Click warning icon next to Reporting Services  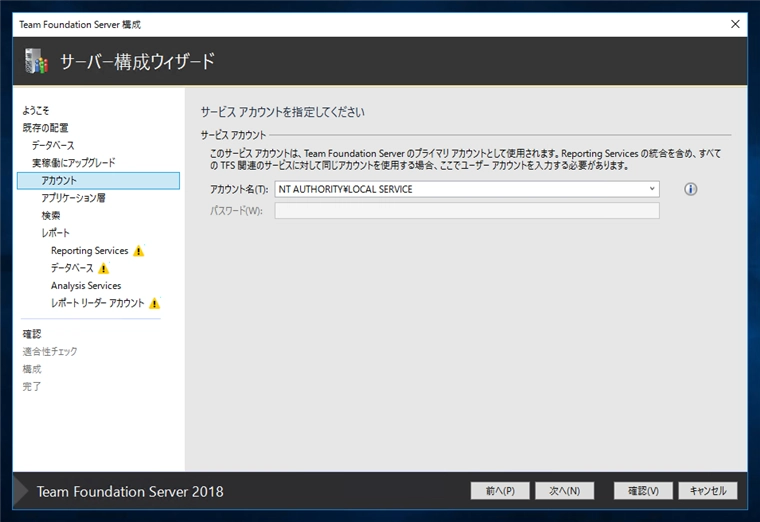point(139,251)
